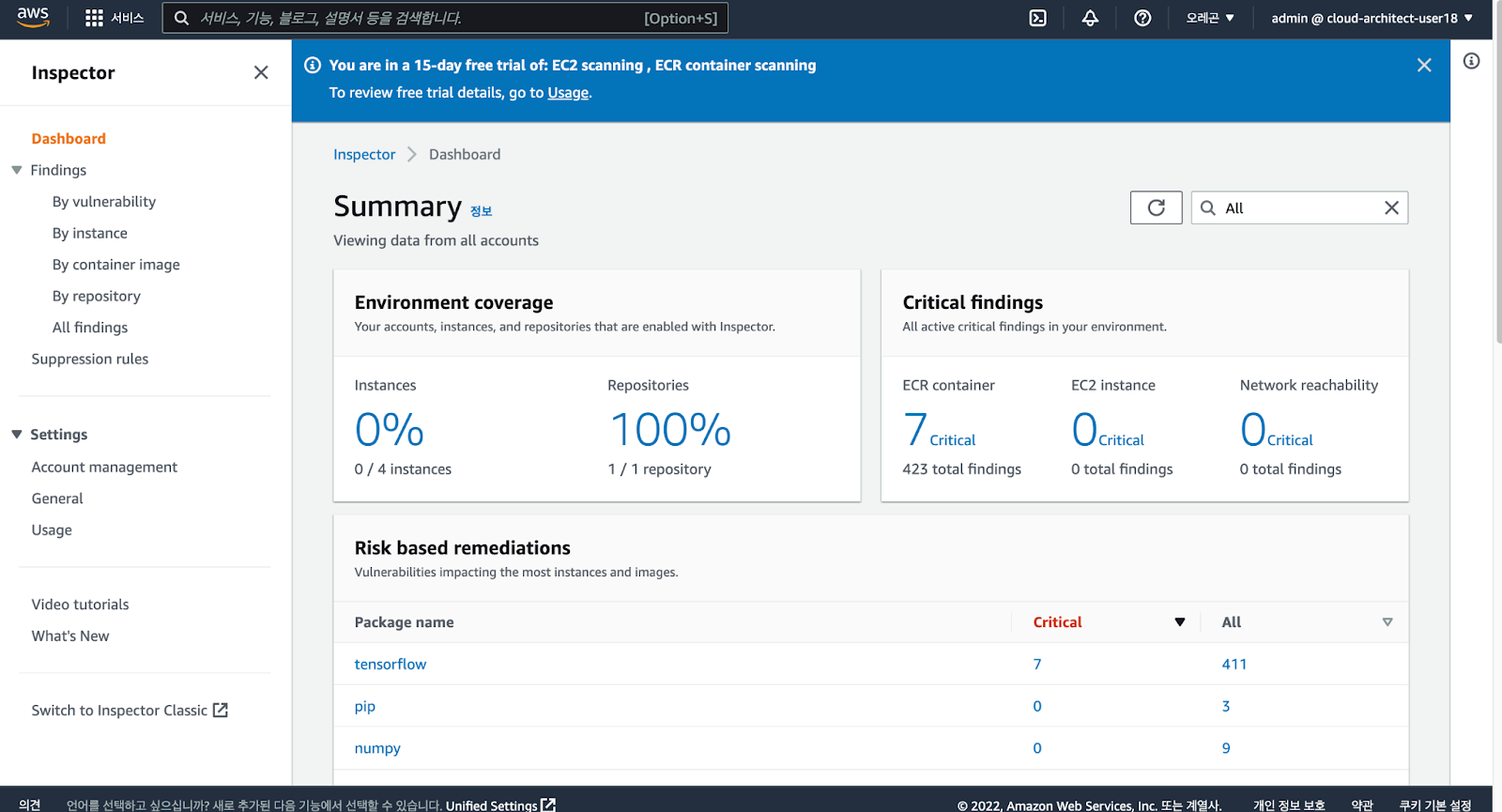Open the All column sort dropdown

click(1387, 622)
